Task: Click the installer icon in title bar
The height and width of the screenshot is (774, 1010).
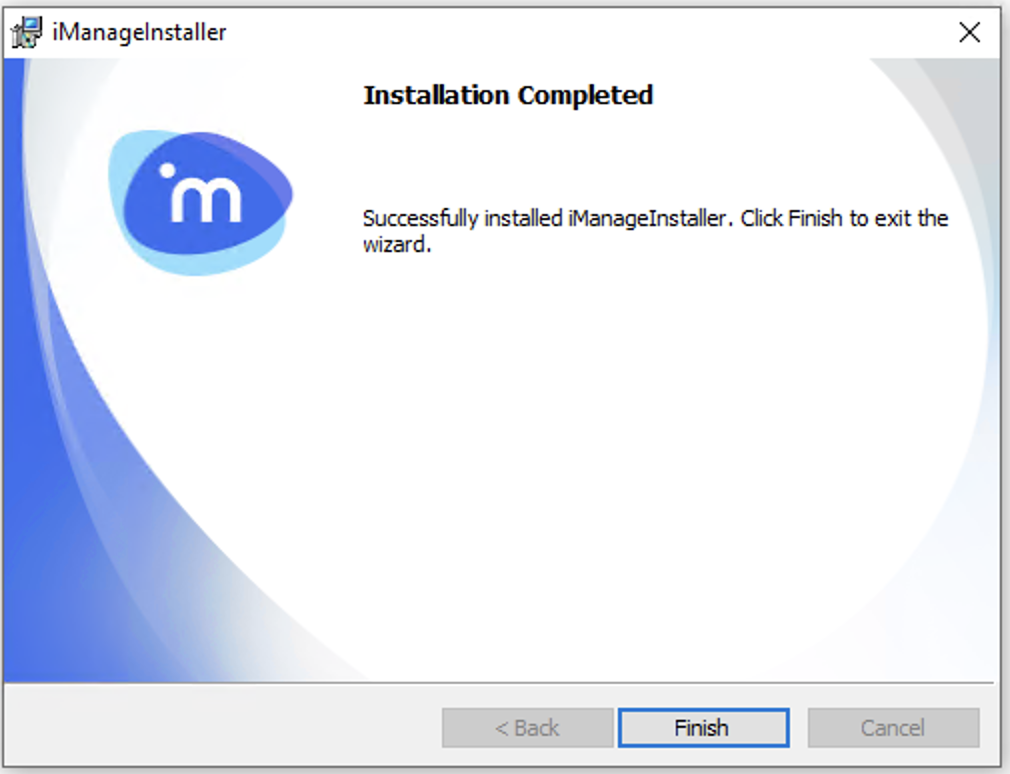Action: tap(26, 32)
